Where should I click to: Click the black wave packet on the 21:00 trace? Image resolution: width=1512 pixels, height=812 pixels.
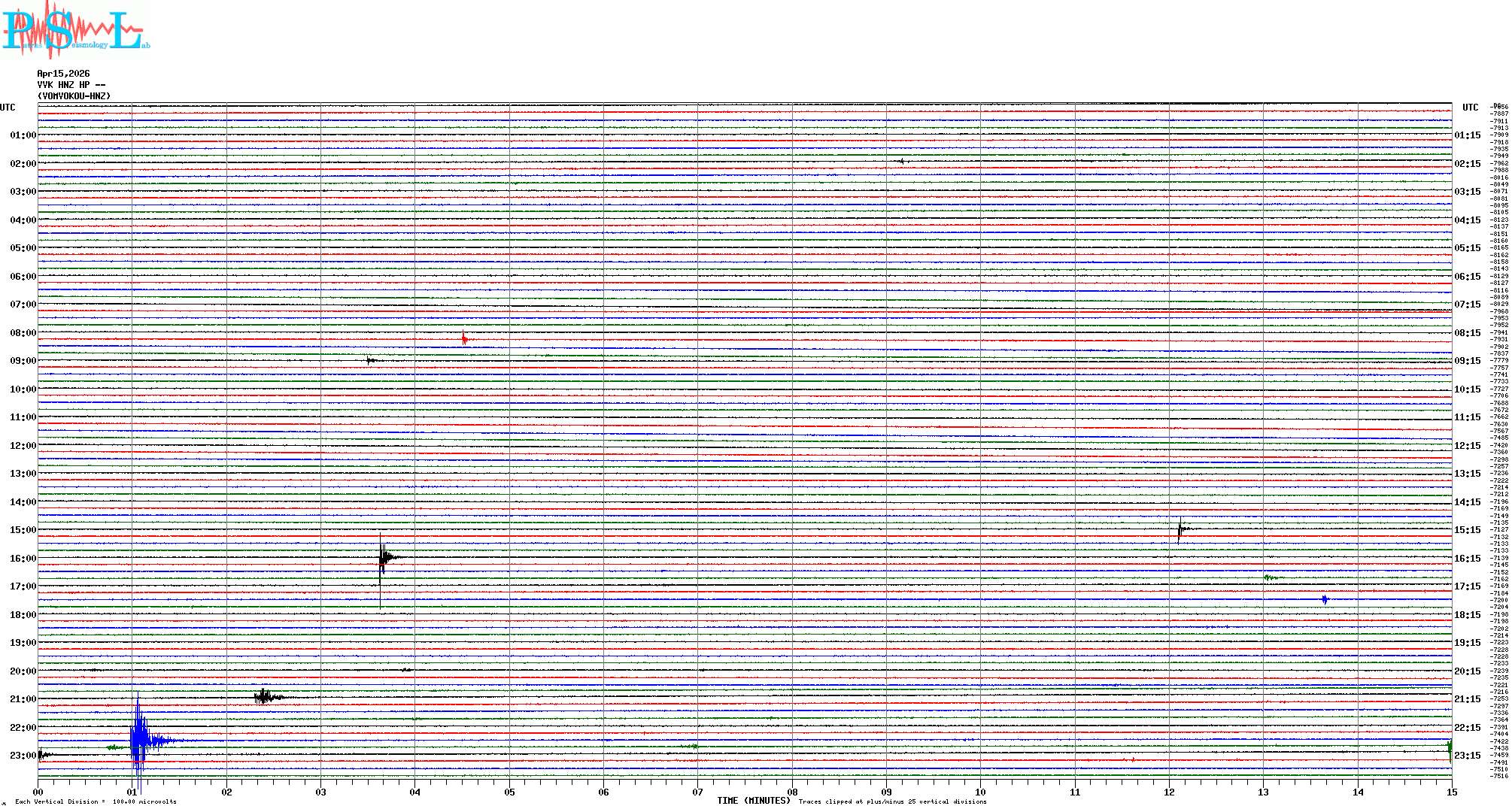[265, 697]
